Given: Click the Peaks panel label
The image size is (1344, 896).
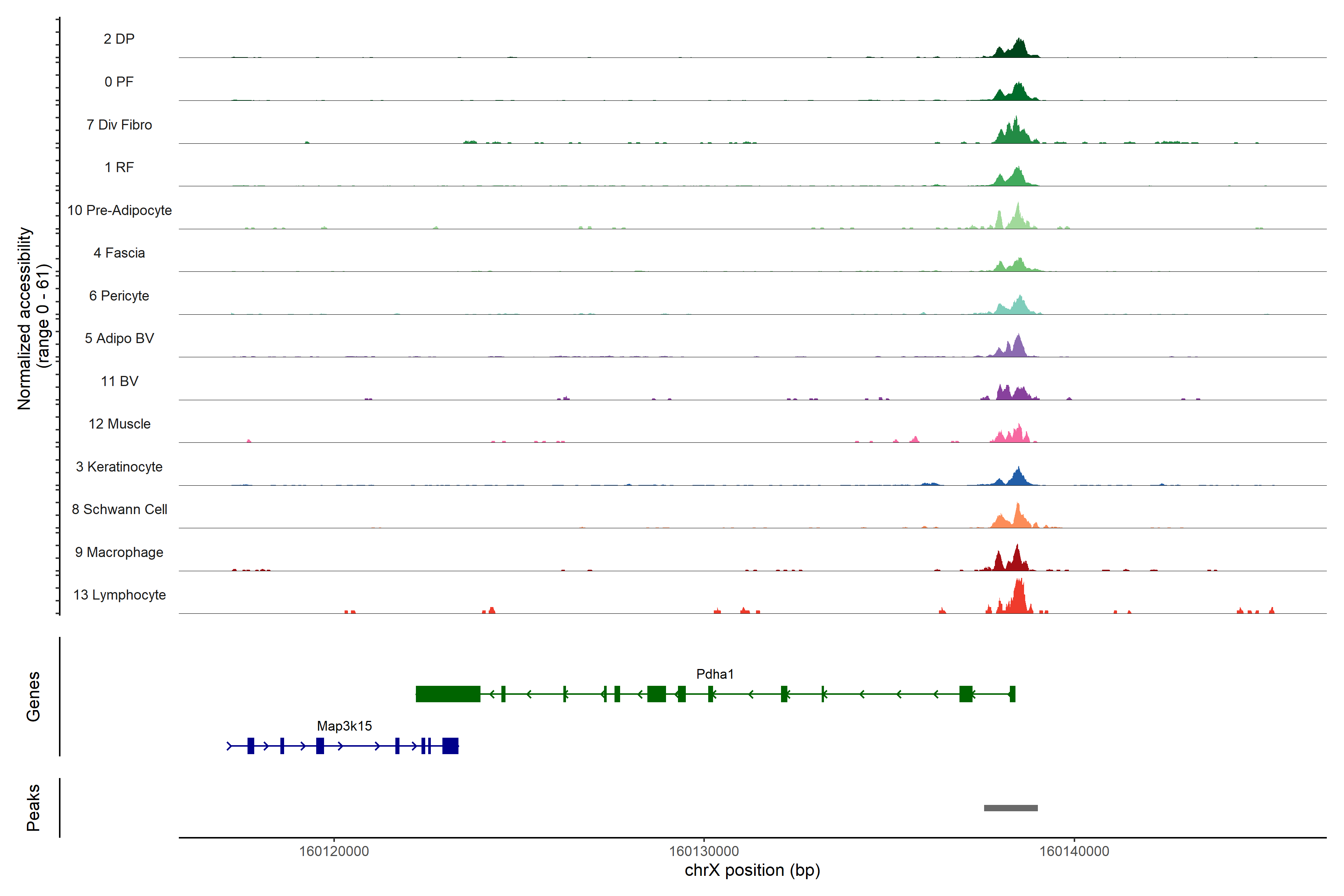Looking at the screenshot, I should tap(33, 807).
